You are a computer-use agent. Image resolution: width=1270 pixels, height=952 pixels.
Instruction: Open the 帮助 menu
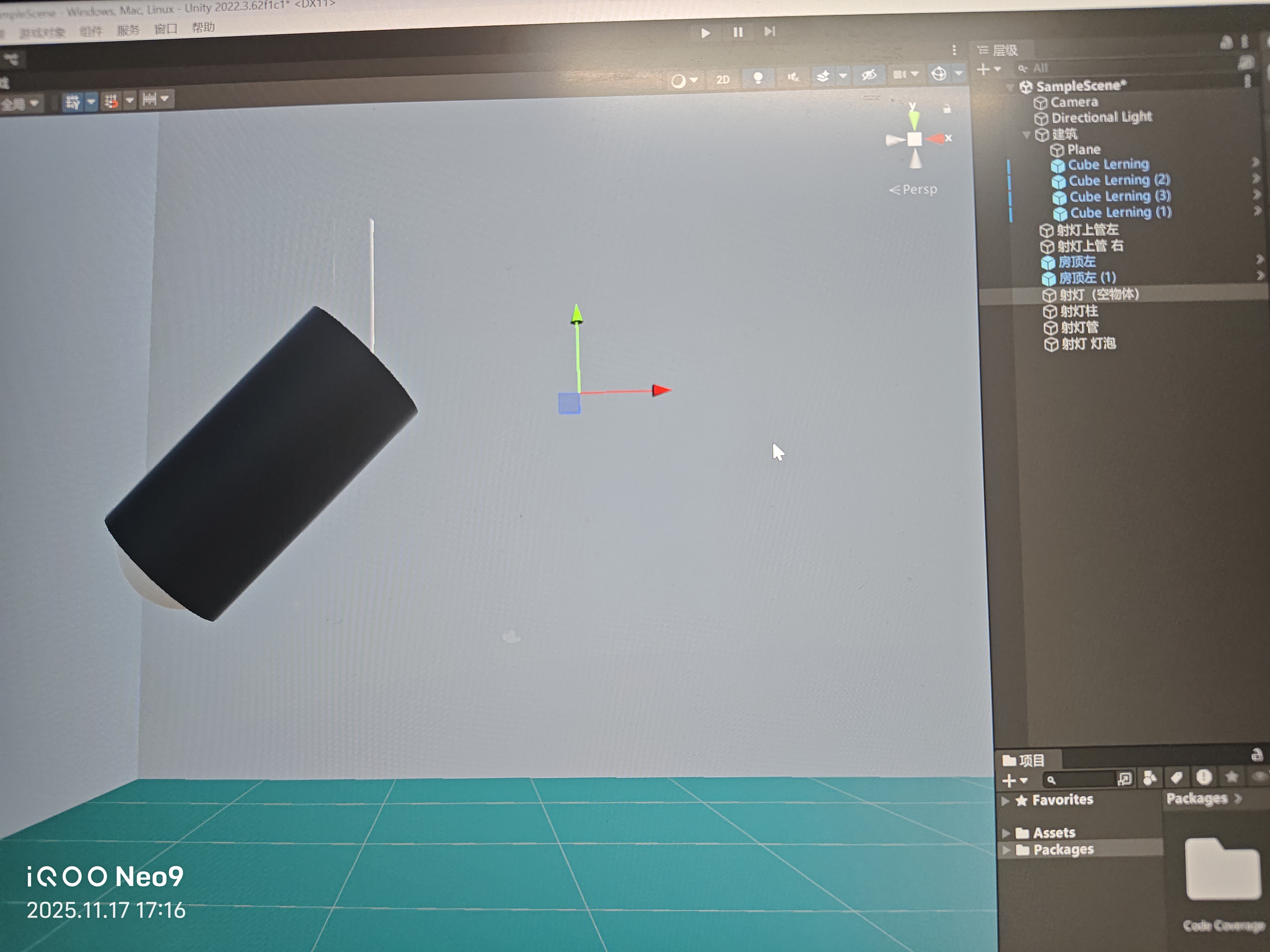pos(203,28)
